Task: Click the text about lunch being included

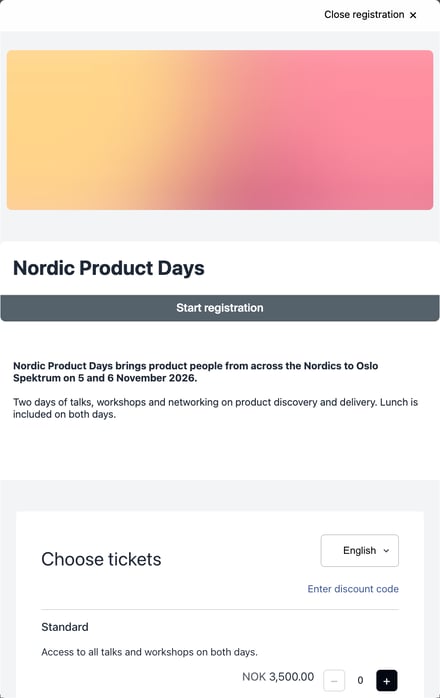Action: tap(215, 408)
